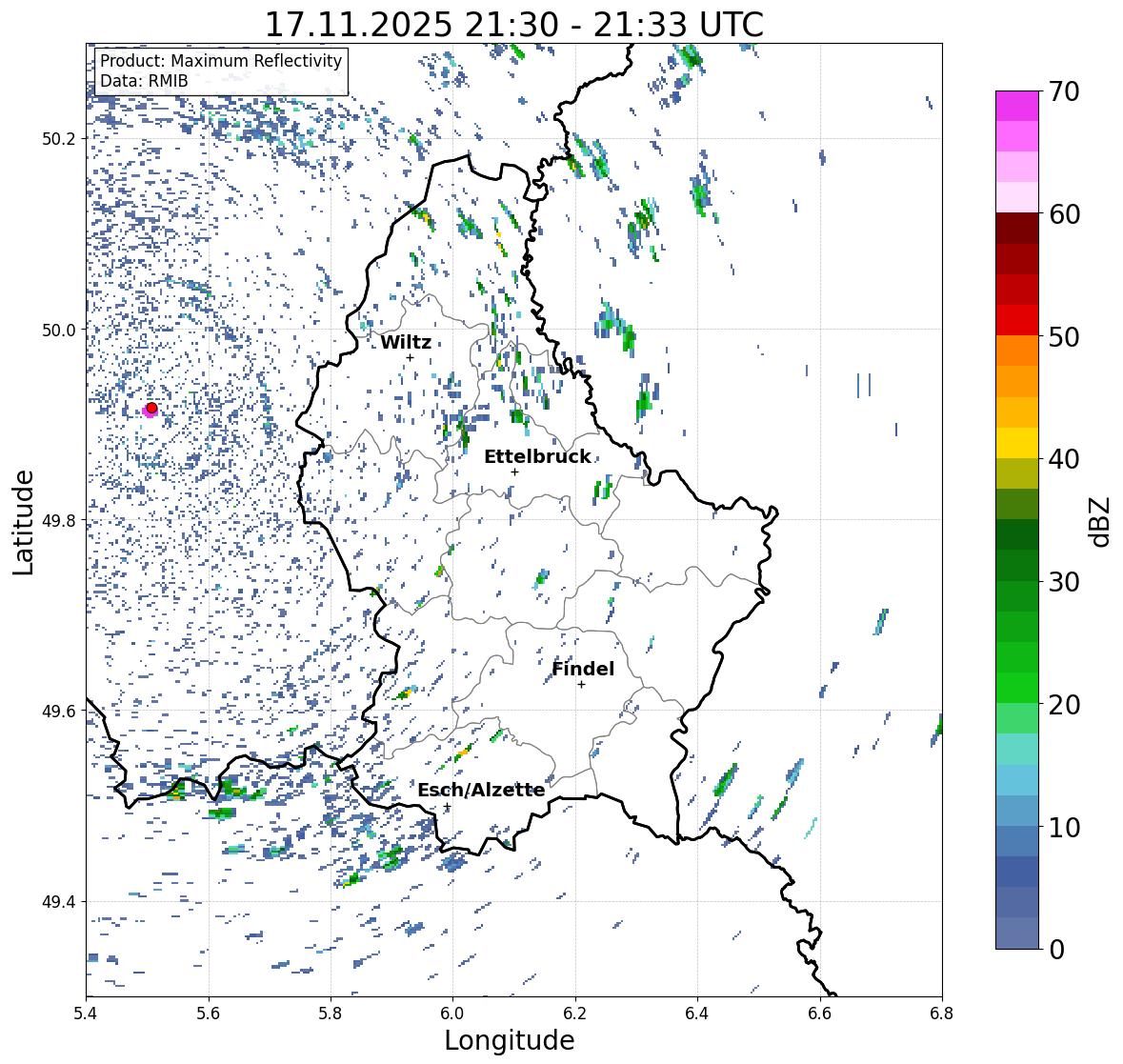Image resolution: width=1123 pixels, height=1064 pixels.
Task: Click the colorbar tick value 50
Action: coord(1064,336)
